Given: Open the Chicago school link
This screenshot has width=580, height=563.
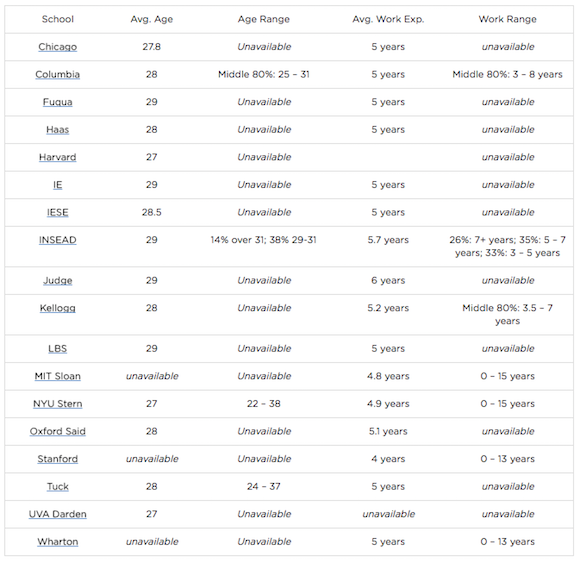Looking at the screenshot, I should pyautogui.click(x=58, y=47).
